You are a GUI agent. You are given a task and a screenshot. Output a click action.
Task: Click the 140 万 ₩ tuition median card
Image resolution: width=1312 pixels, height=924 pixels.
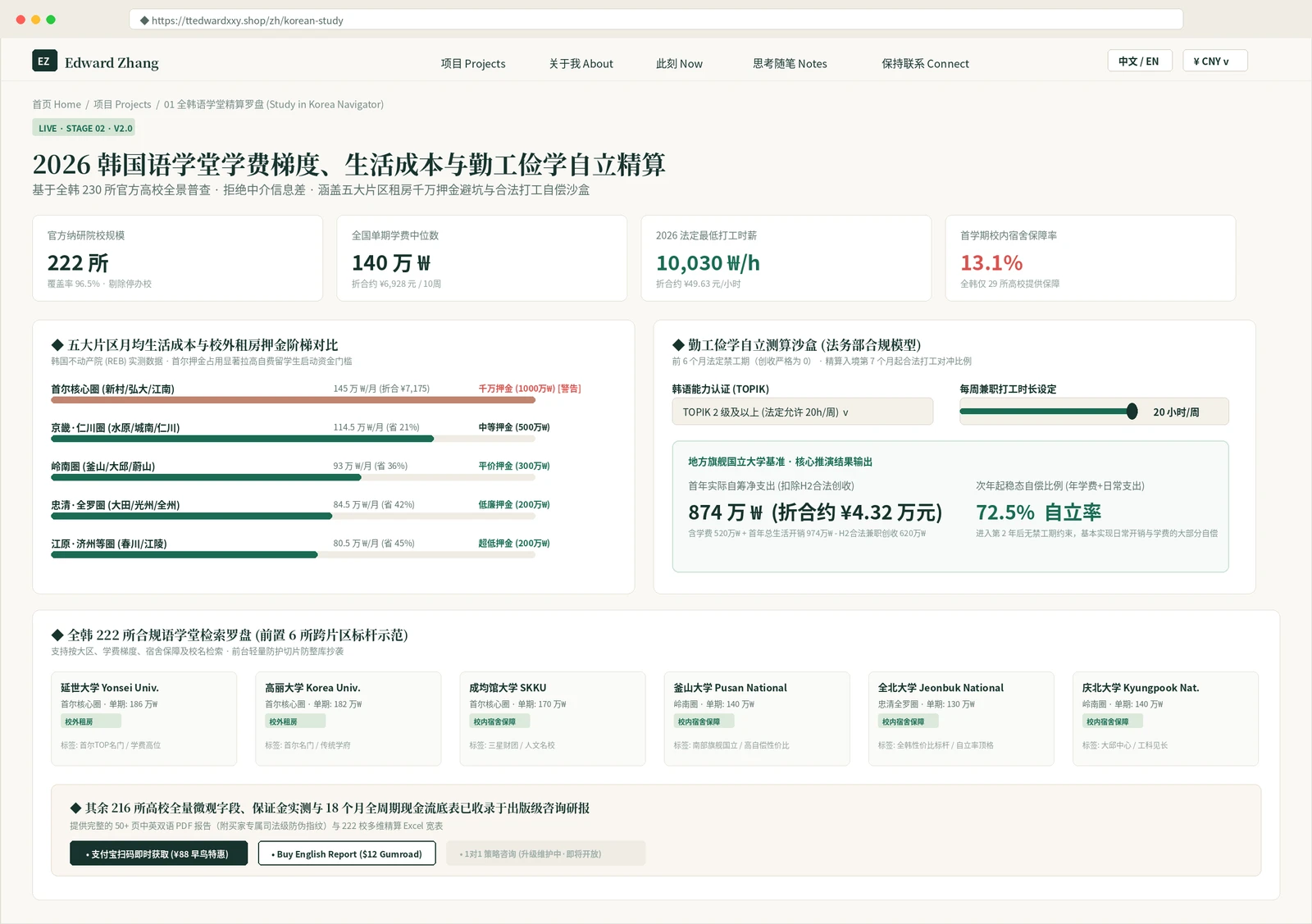[x=482, y=258]
